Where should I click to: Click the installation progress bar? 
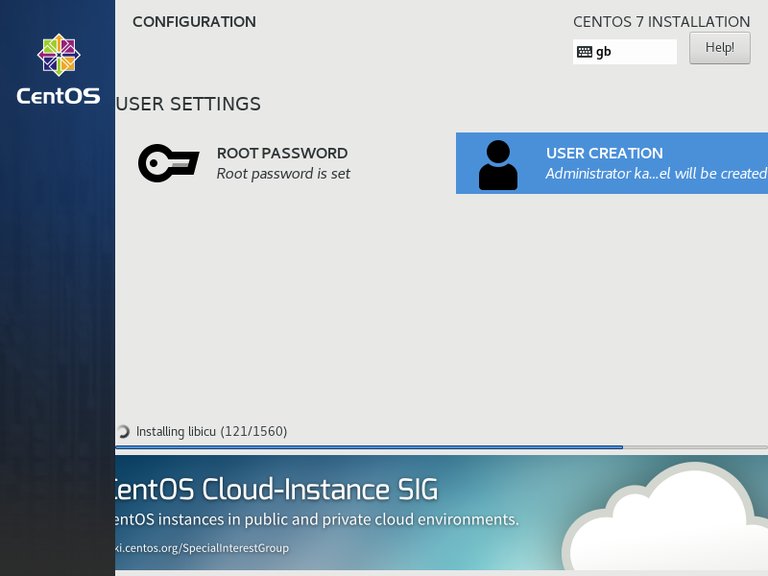pos(441,447)
